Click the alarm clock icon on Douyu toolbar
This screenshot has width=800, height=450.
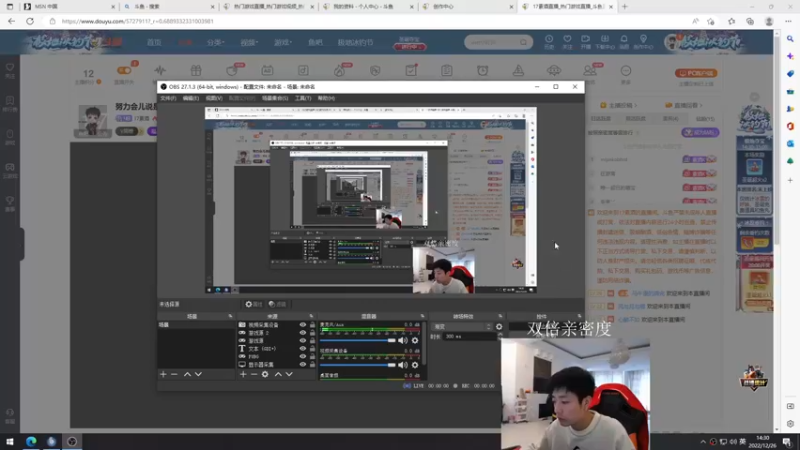pyautogui.click(x=483, y=70)
